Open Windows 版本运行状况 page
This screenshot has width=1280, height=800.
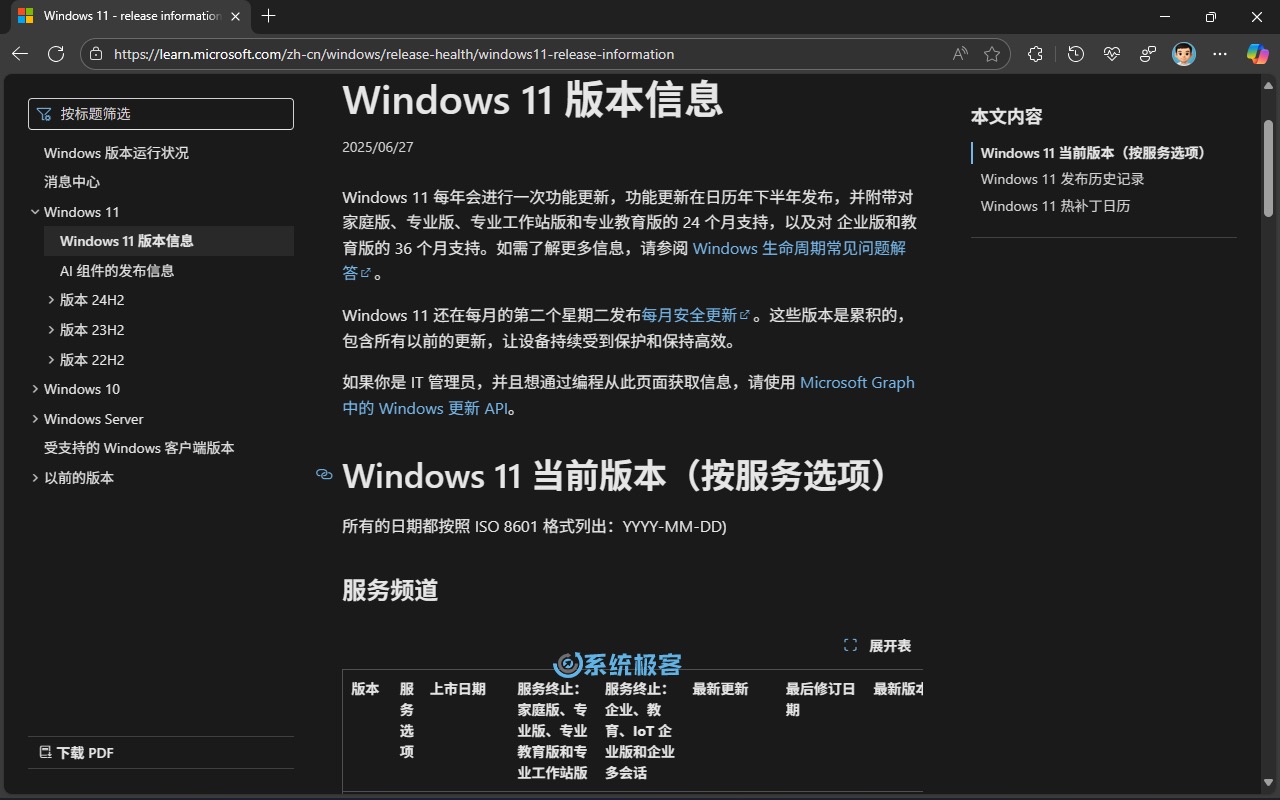[x=116, y=153]
